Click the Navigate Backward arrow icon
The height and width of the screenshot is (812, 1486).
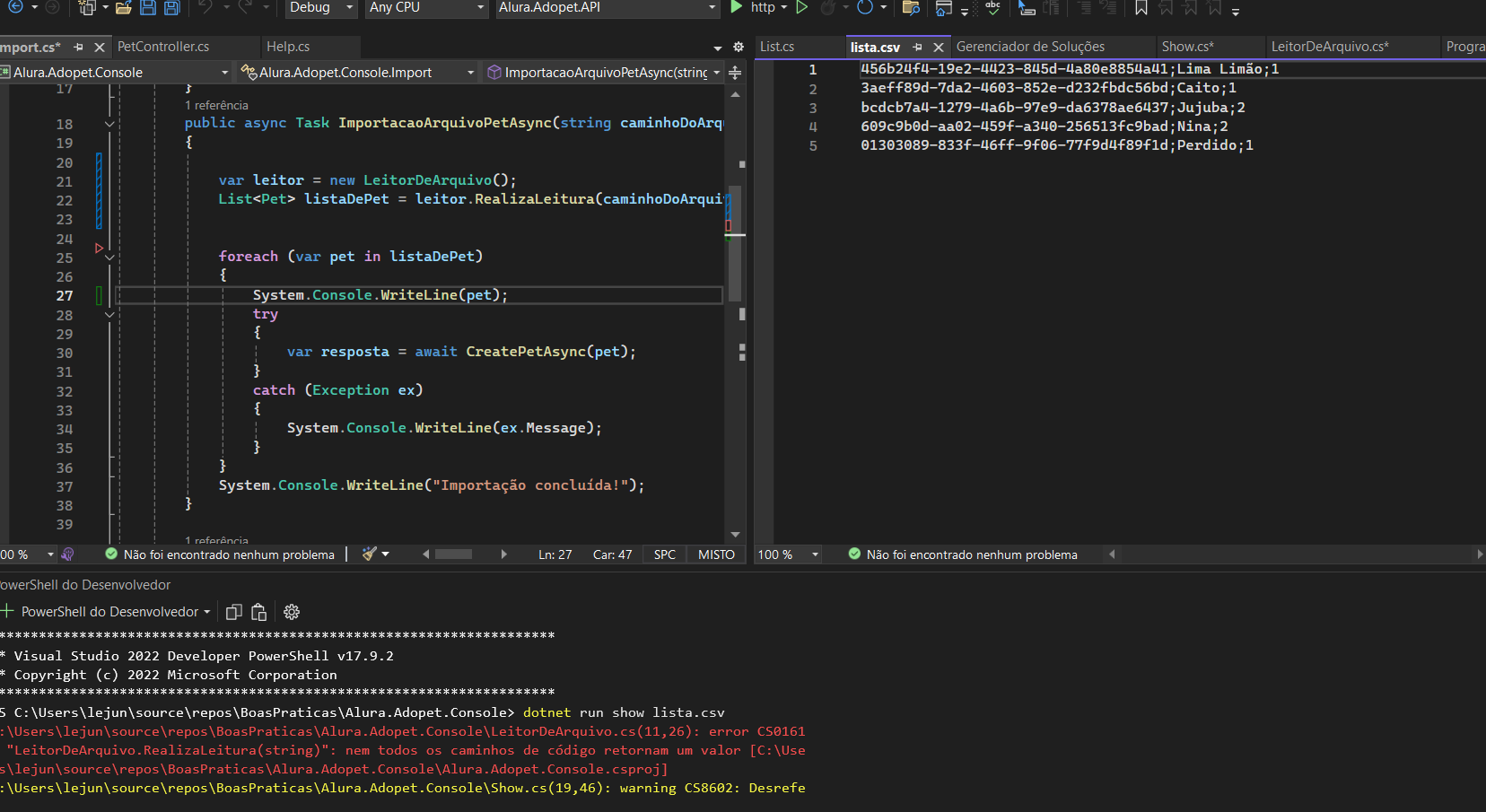[x=15, y=7]
